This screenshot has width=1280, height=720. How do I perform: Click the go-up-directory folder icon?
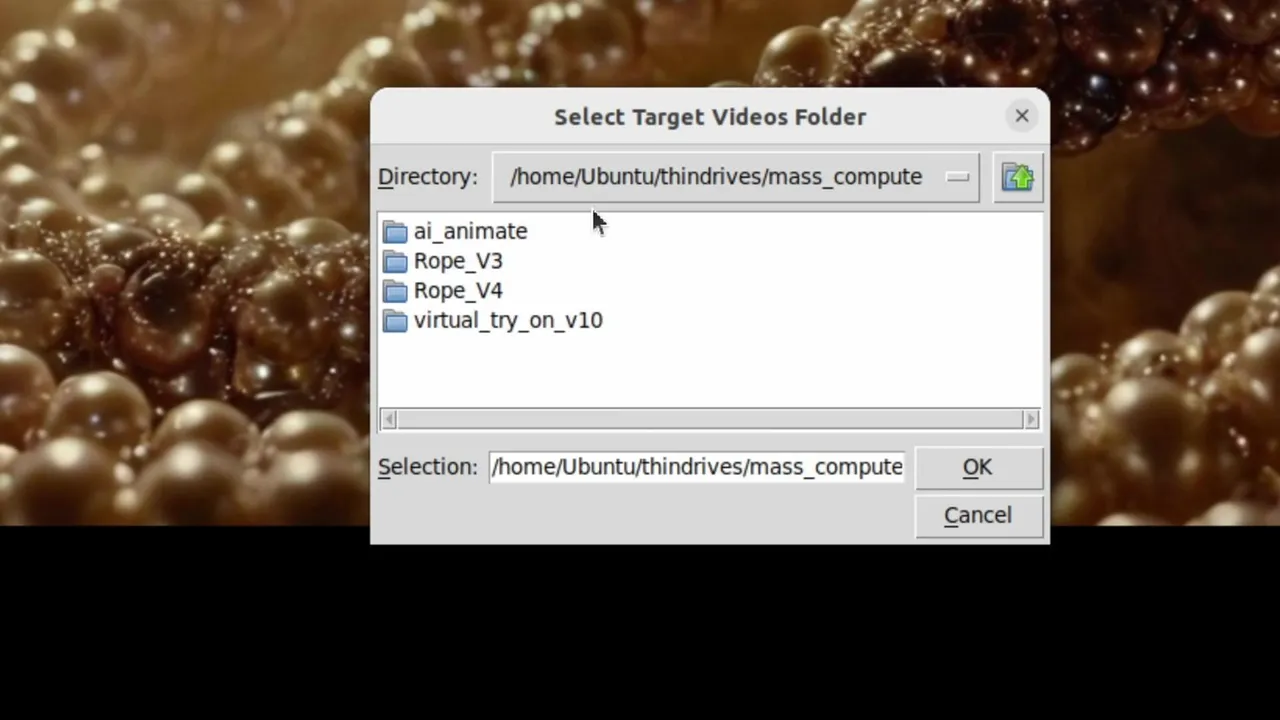coord(1018,177)
